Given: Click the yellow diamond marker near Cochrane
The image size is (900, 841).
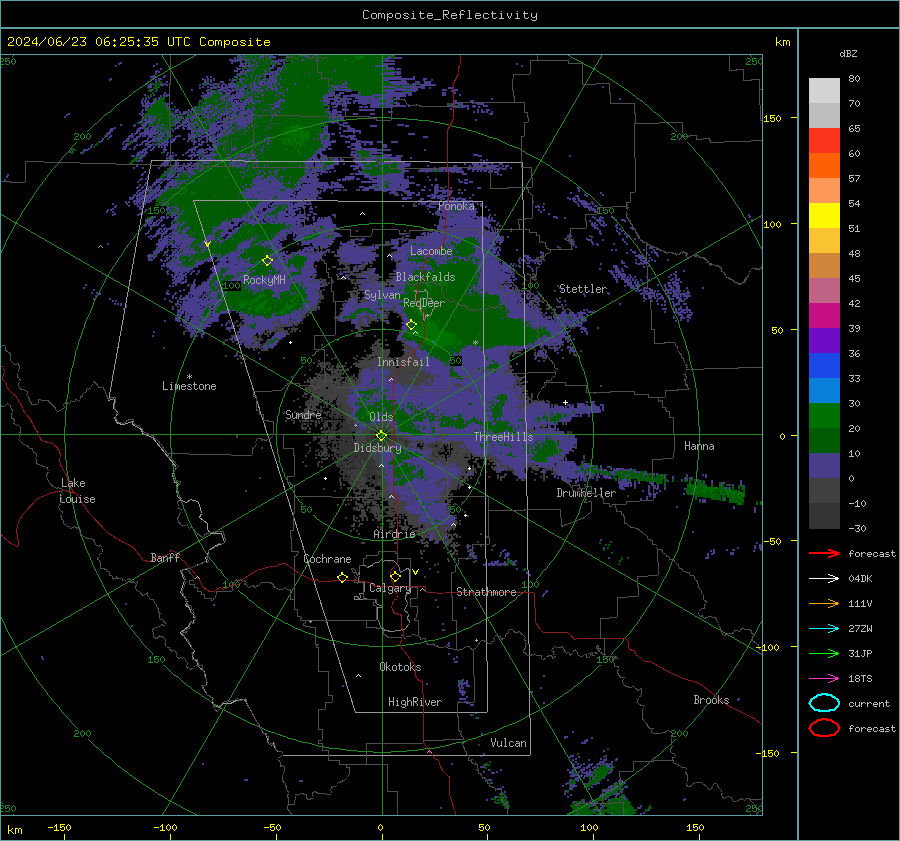Looking at the screenshot, I should (x=343, y=577).
